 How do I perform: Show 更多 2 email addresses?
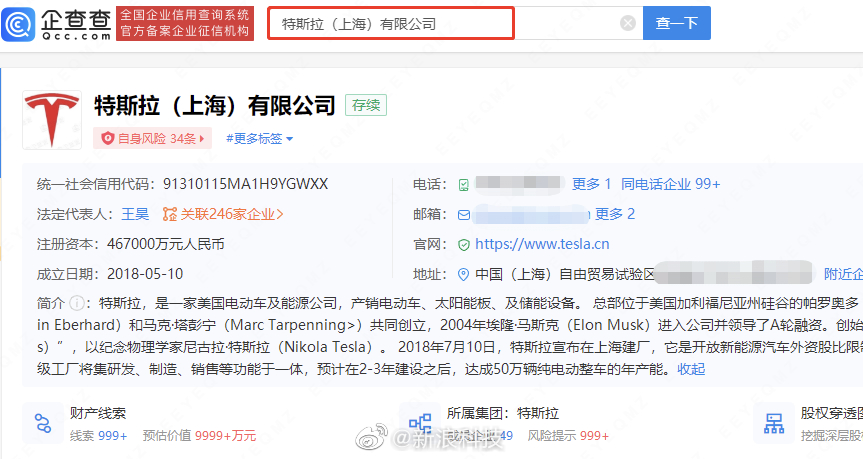pos(615,214)
